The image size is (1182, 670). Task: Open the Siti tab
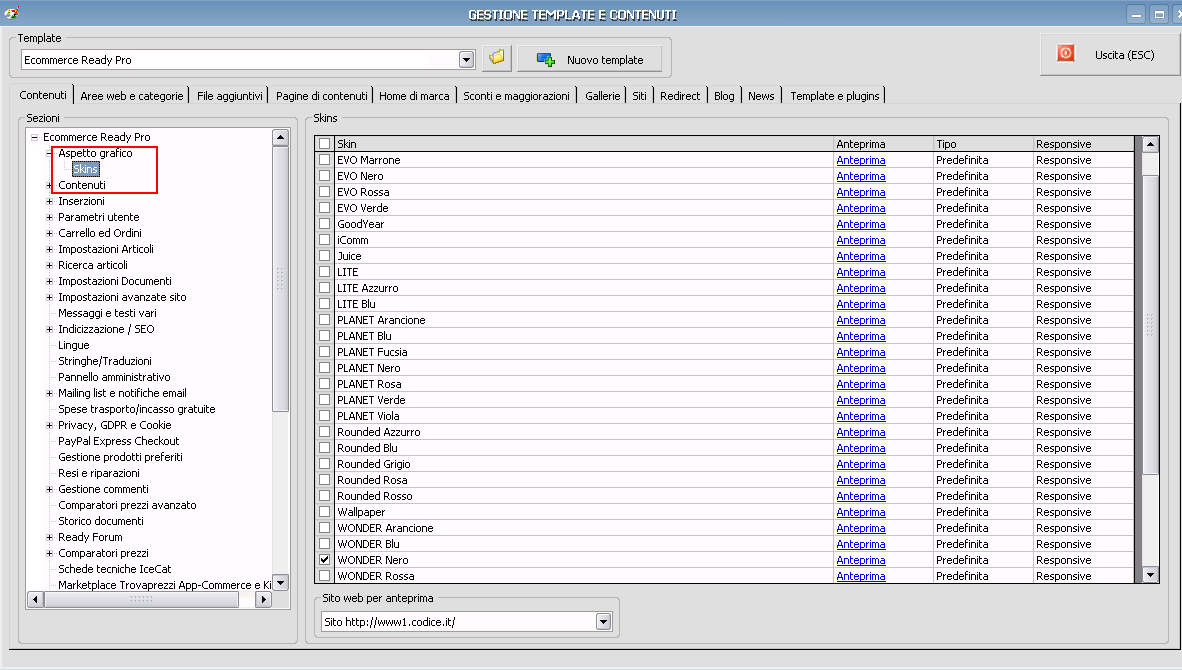[639, 96]
